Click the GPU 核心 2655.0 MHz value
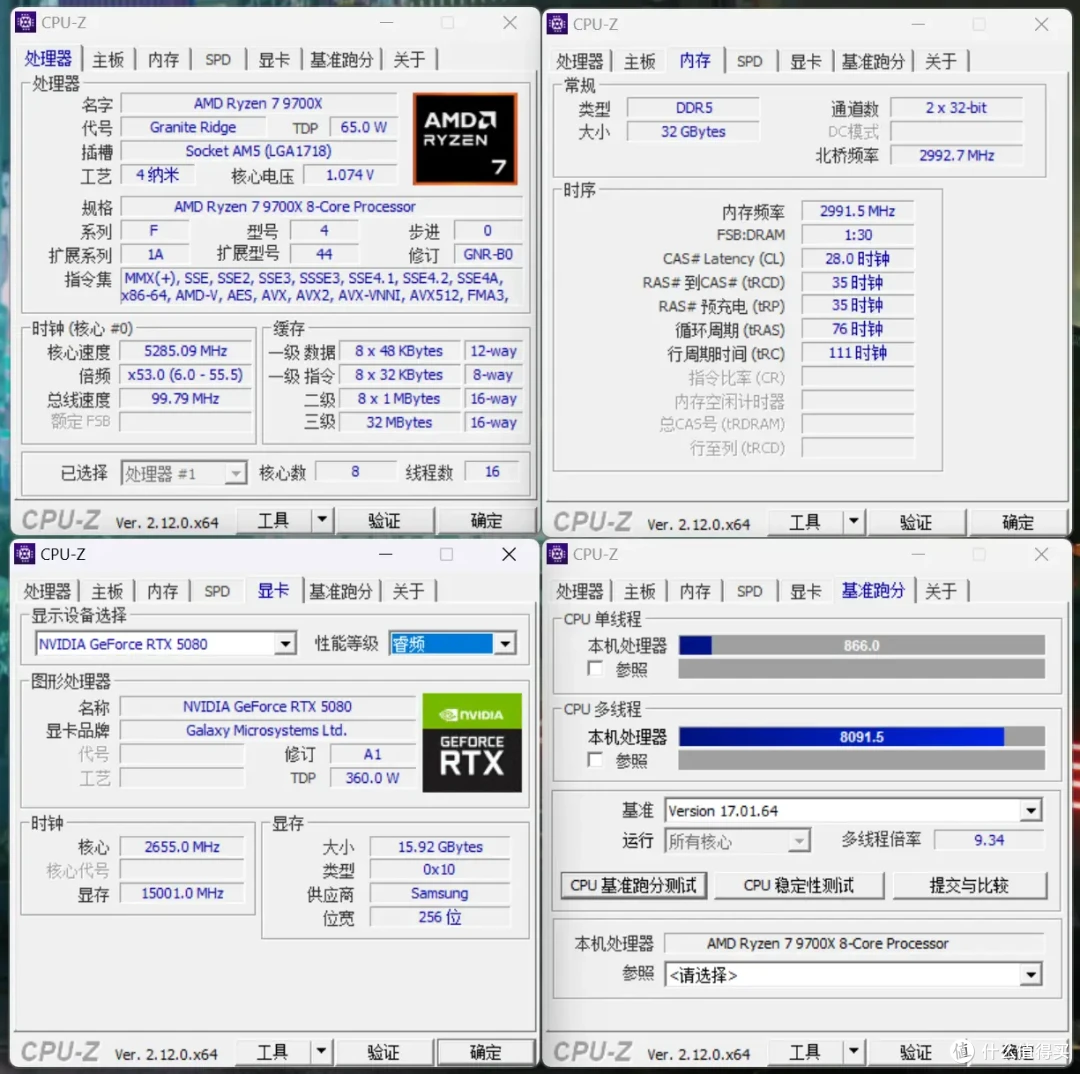Screen dimensions: 1080x1074 click(x=182, y=847)
